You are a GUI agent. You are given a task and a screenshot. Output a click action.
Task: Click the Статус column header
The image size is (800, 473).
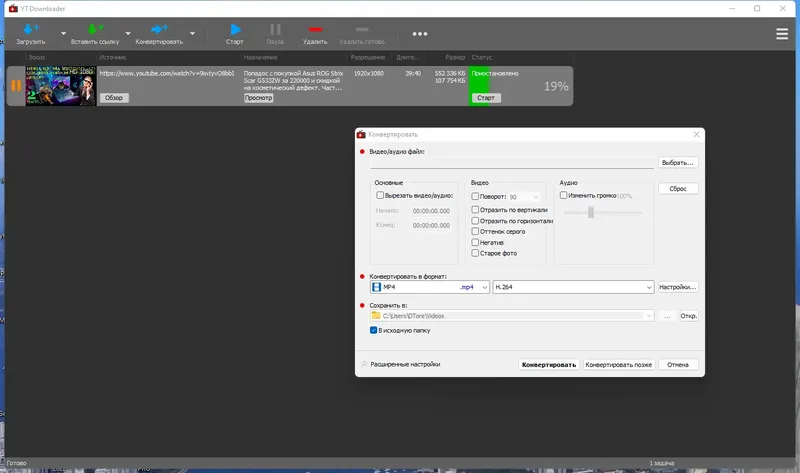point(482,57)
